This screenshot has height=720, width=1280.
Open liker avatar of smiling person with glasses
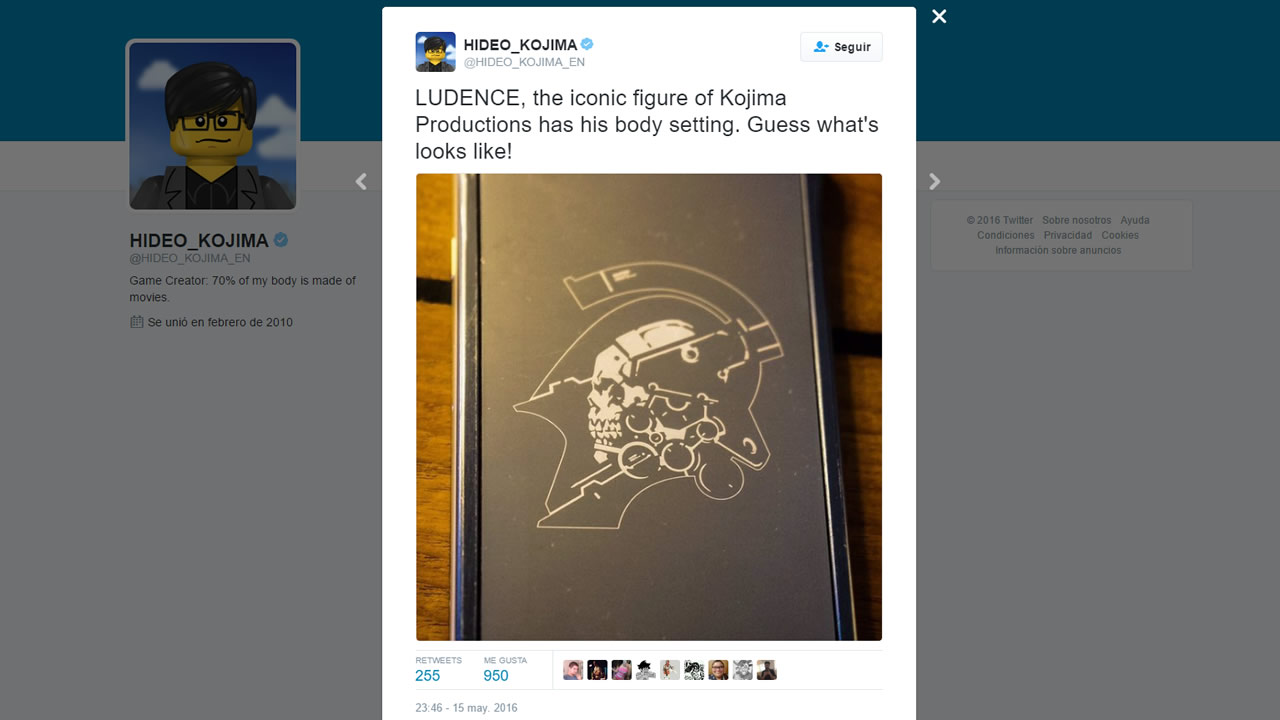pyautogui.click(x=718, y=670)
